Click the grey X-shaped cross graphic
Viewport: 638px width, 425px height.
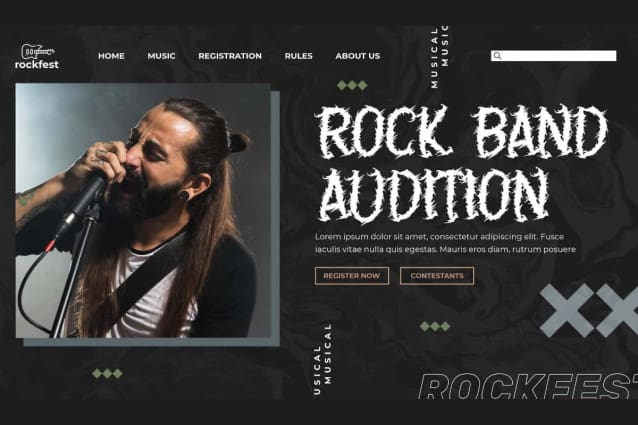coord(589,310)
